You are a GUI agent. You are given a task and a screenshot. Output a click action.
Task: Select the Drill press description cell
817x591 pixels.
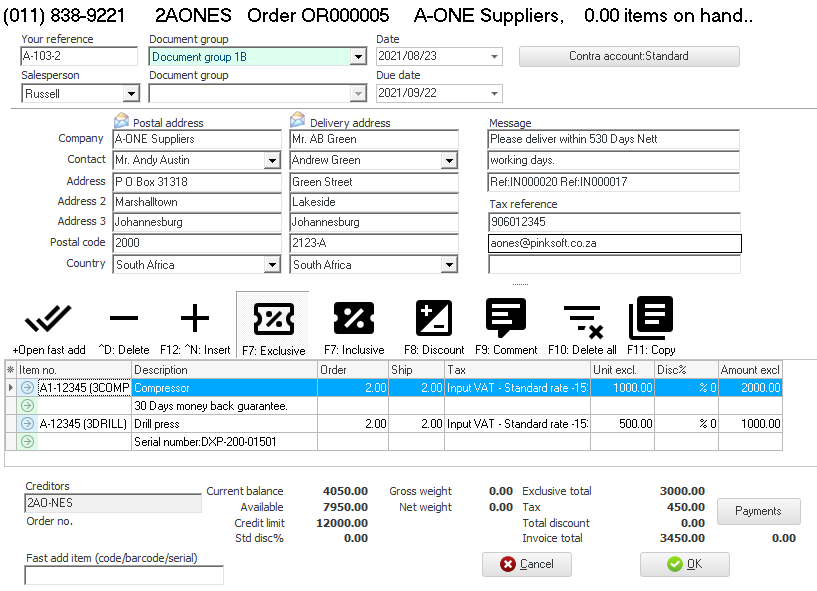point(224,424)
